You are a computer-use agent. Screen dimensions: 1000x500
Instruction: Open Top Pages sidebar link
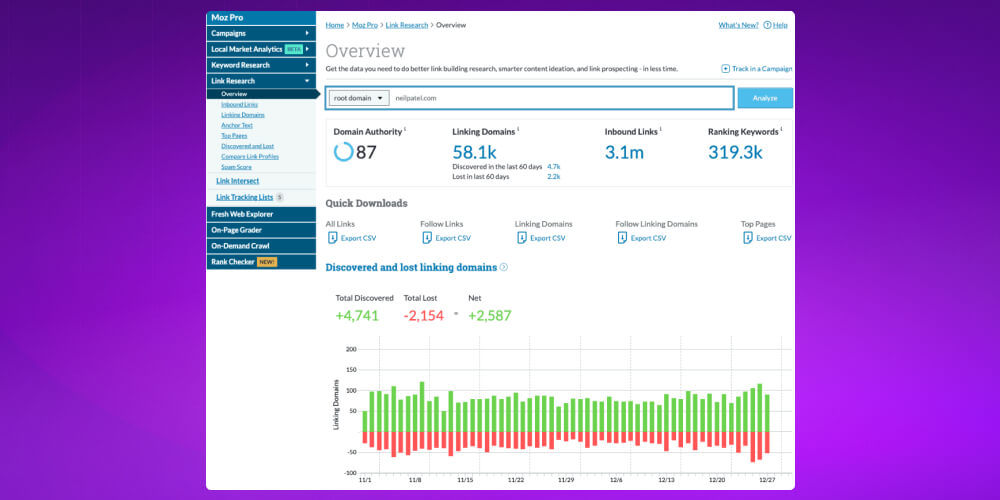click(234, 136)
